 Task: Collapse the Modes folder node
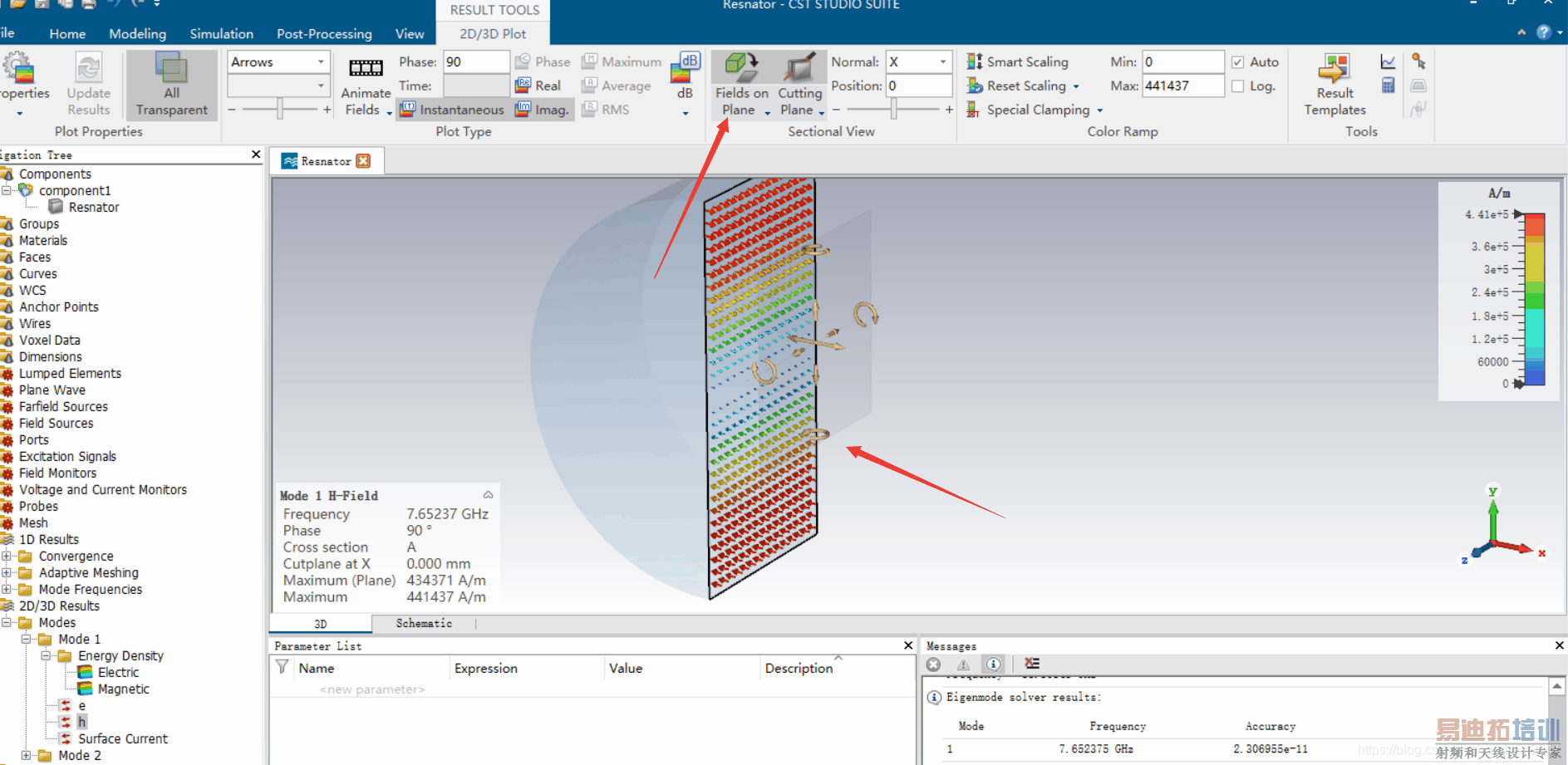click(7, 623)
